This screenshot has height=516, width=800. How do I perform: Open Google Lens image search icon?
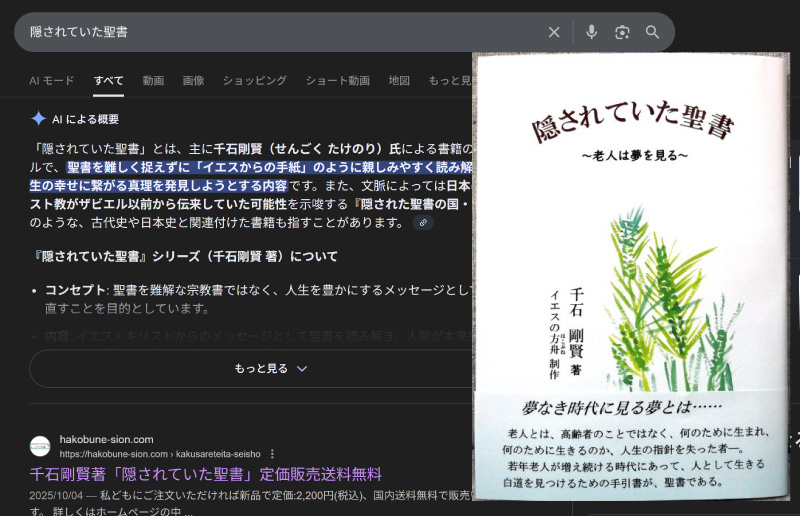click(622, 32)
